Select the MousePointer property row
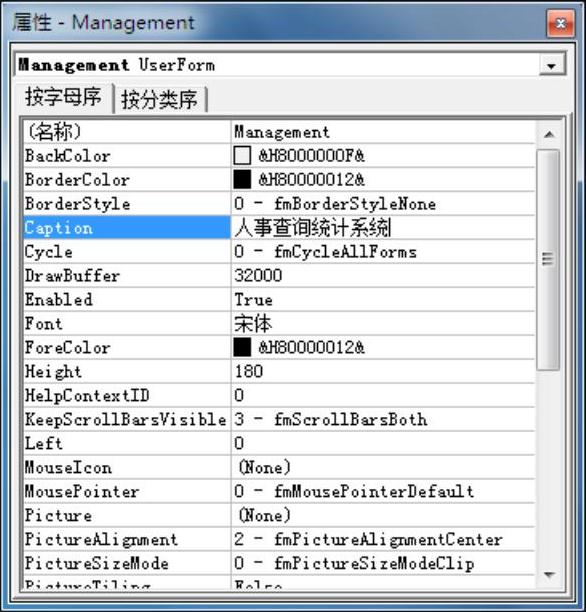The width and height of the screenshot is (586, 612). (279, 491)
